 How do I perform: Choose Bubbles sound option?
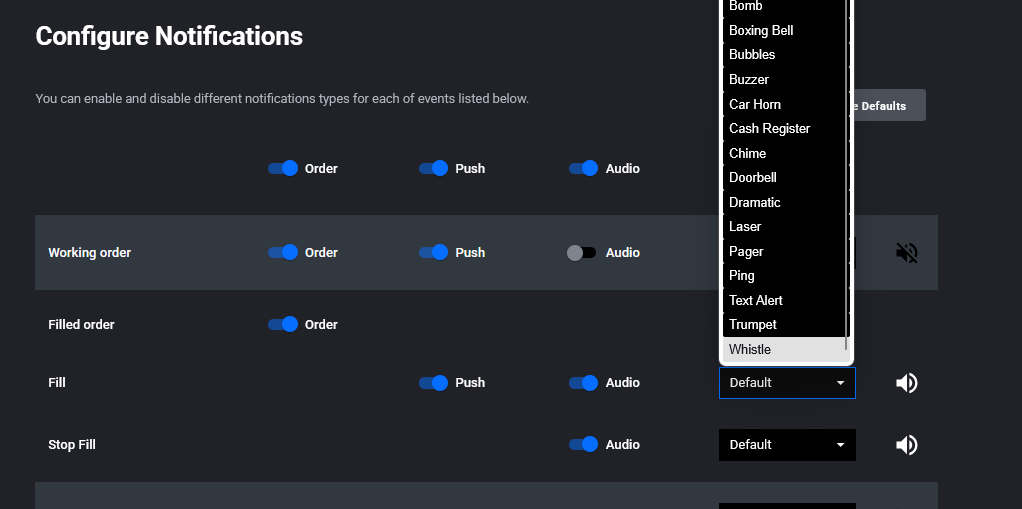[783, 55]
